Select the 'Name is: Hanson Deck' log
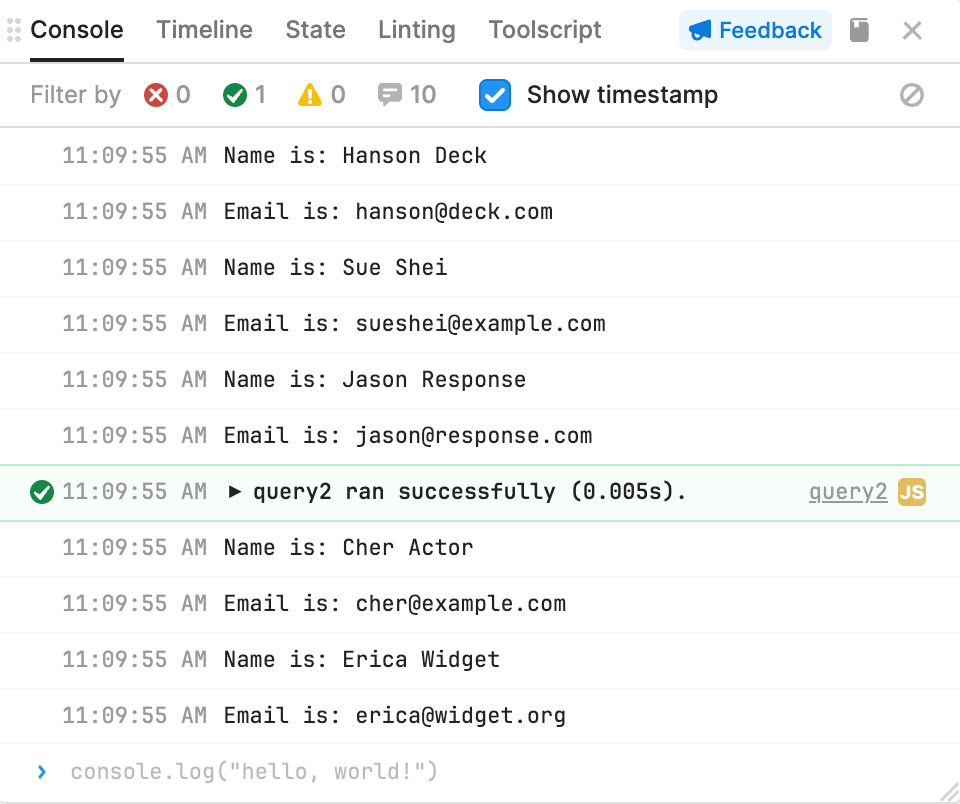The width and height of the screenshot is (960, 804). 480,156
